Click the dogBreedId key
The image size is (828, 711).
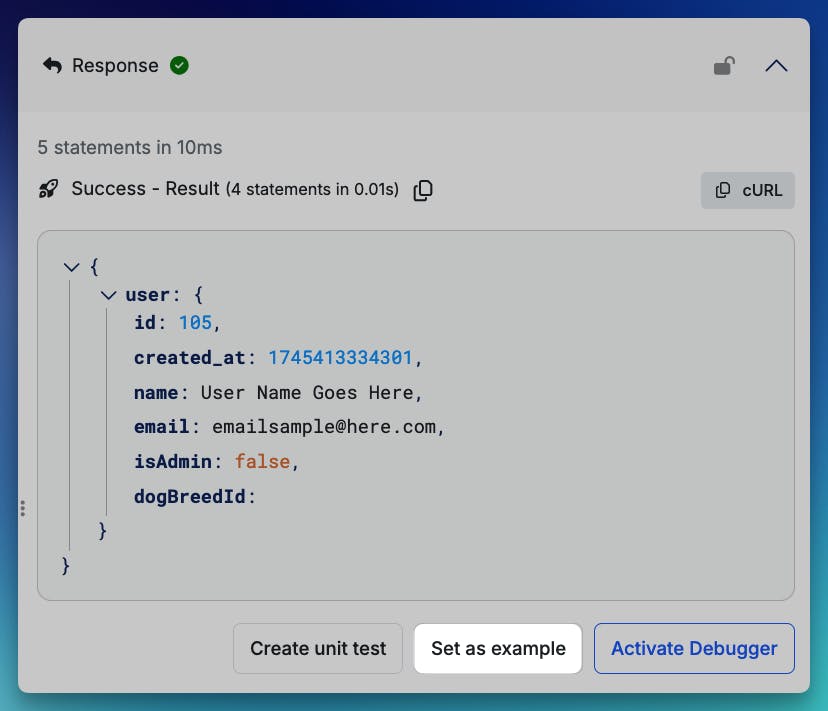coord(190,497)
